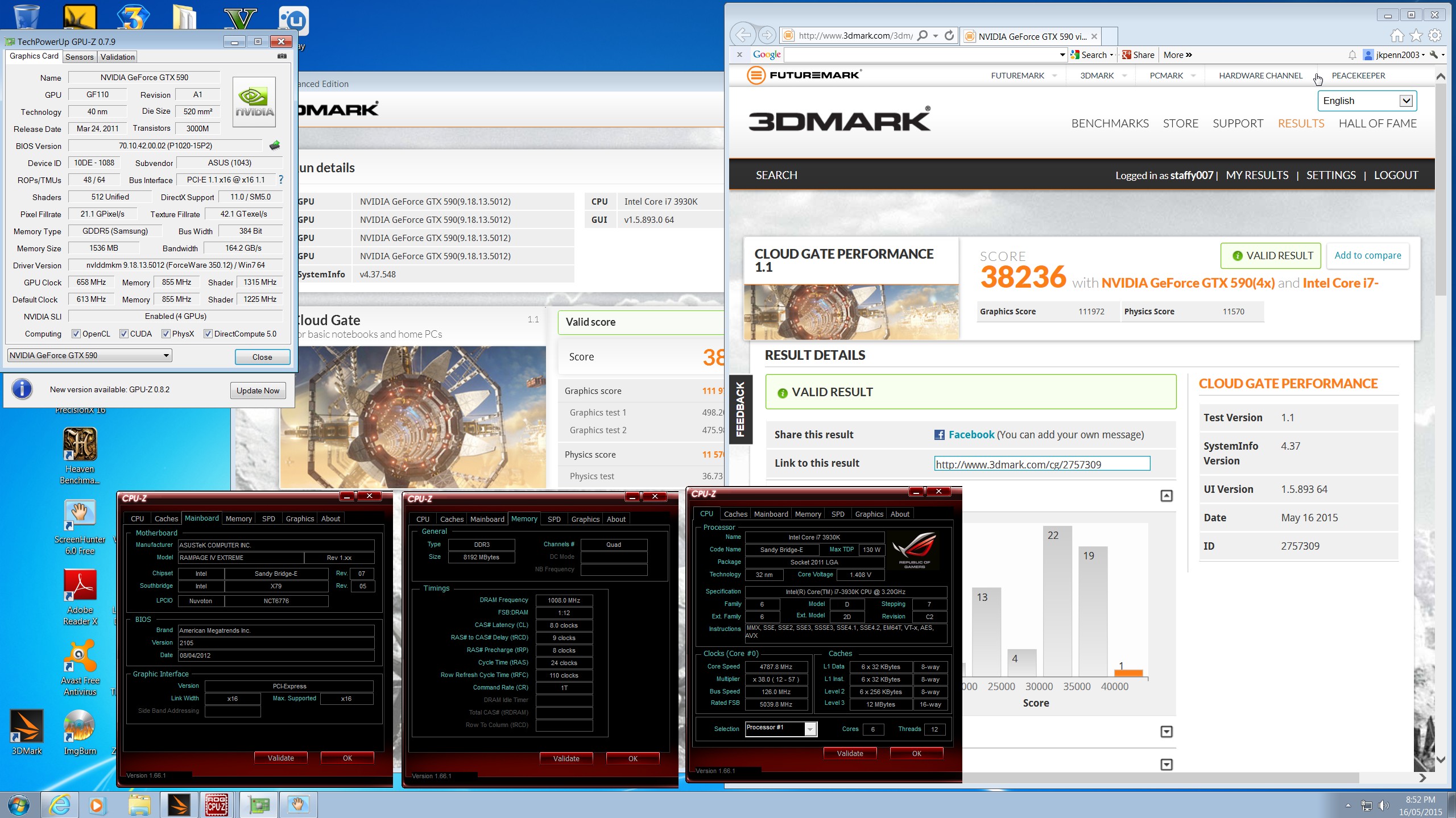
Task: Click the BIOS save chip icon in GPU-Z
Action: tap(275, 146)
